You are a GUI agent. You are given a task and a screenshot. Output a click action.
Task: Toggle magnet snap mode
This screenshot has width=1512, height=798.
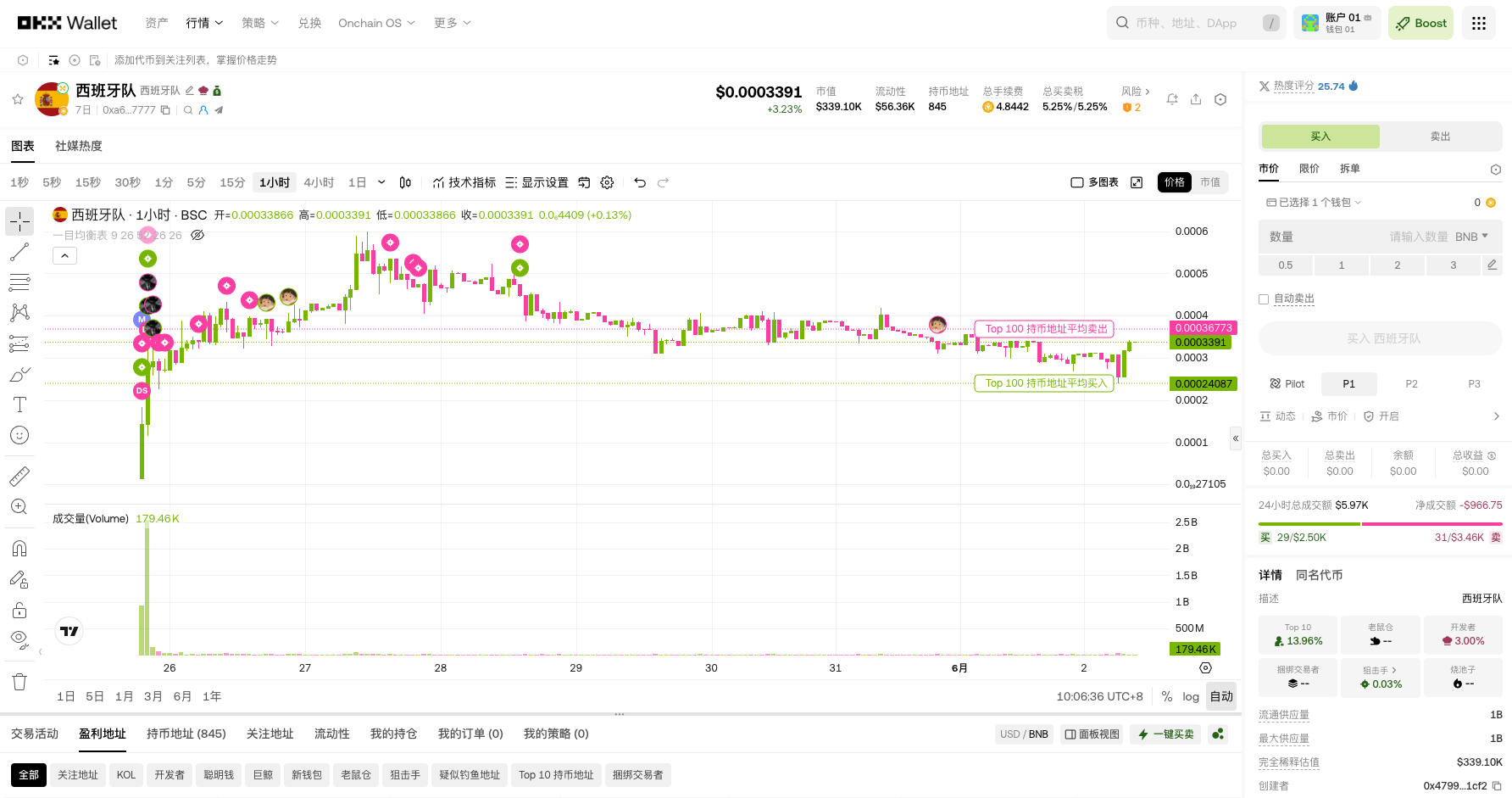19,549
